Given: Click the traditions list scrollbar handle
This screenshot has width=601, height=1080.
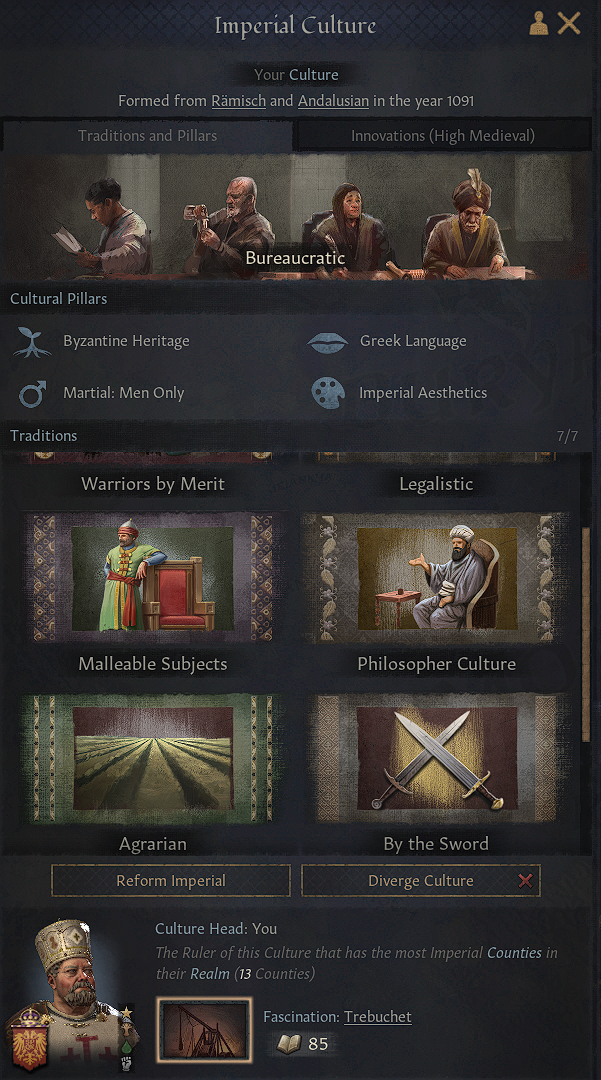Looking at the screenshot, I should (x=585, y=634).
